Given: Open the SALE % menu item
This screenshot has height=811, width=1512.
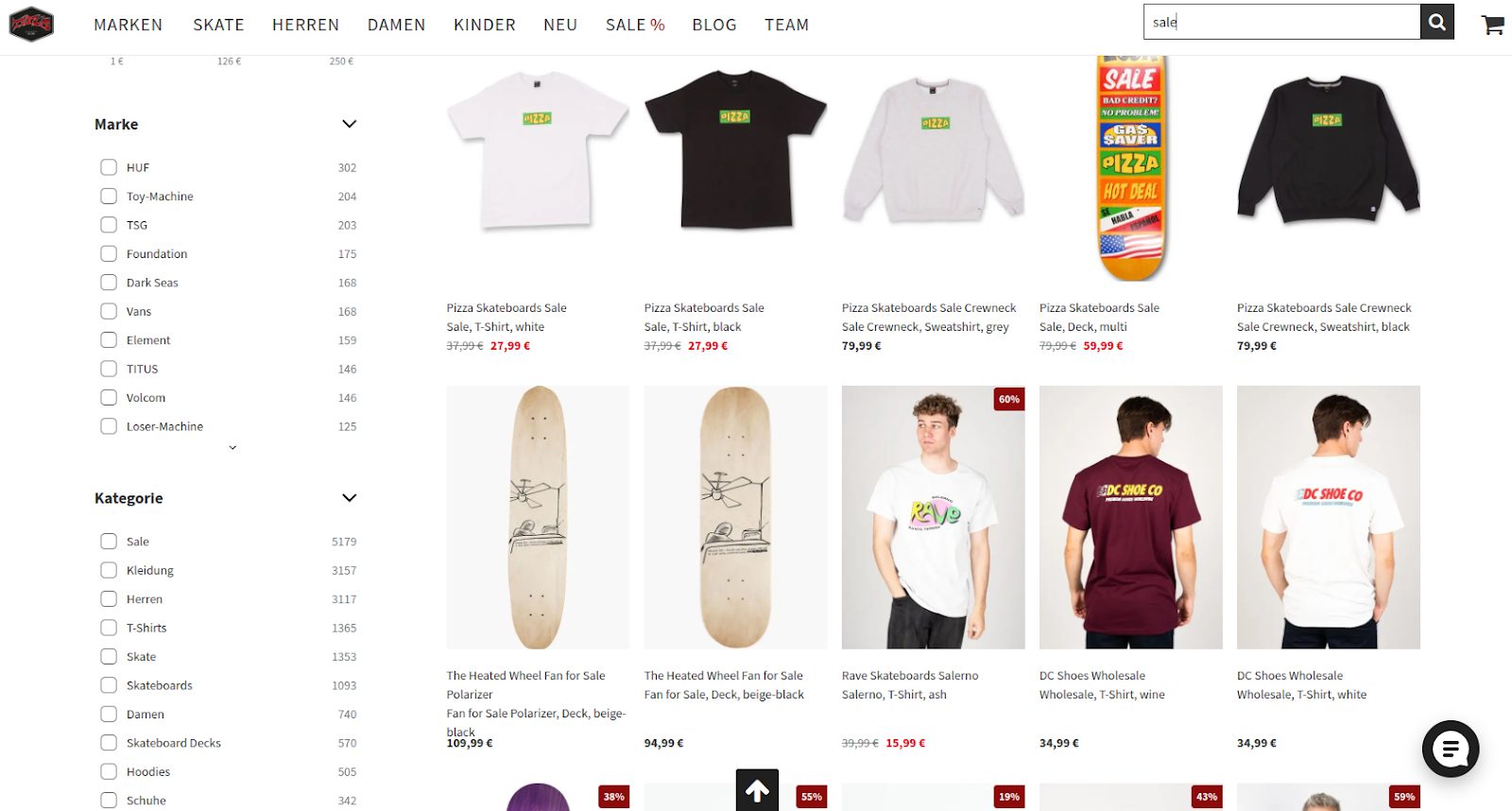Looking at the screenshot, I should click(635, 25).
